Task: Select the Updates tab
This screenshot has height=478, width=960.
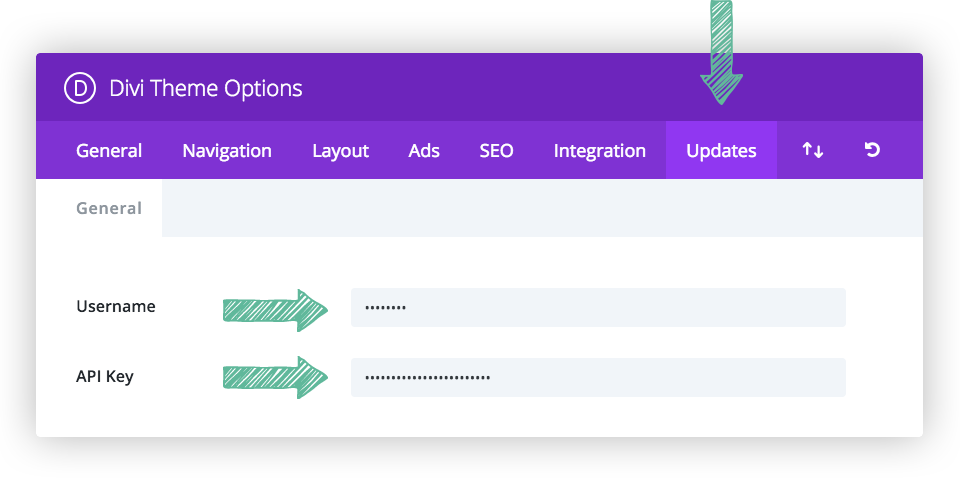Action: pos(721,151)
